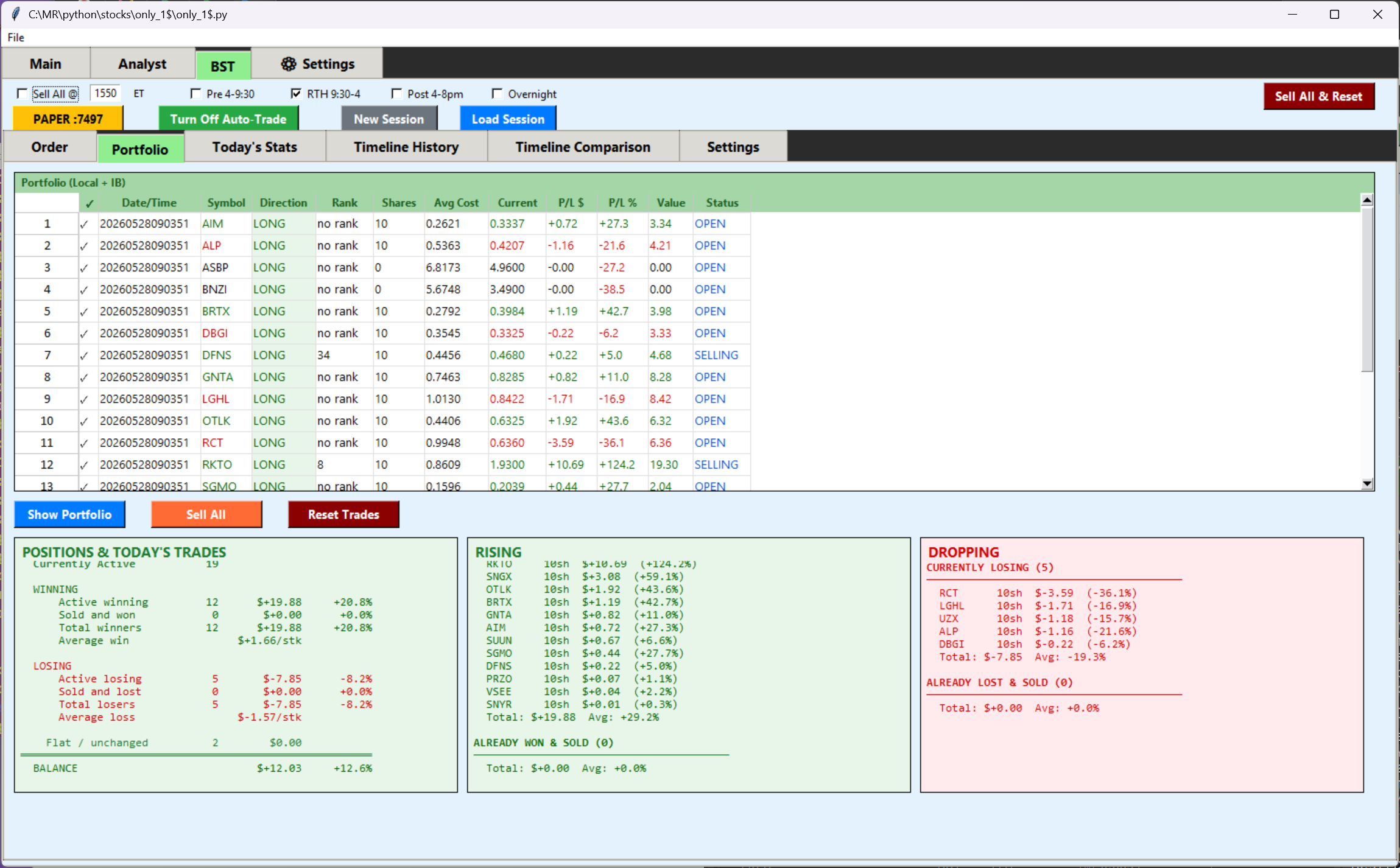Select the Portfolio sub-tab
Screen dimensions: 1400x868
(140, 149)
